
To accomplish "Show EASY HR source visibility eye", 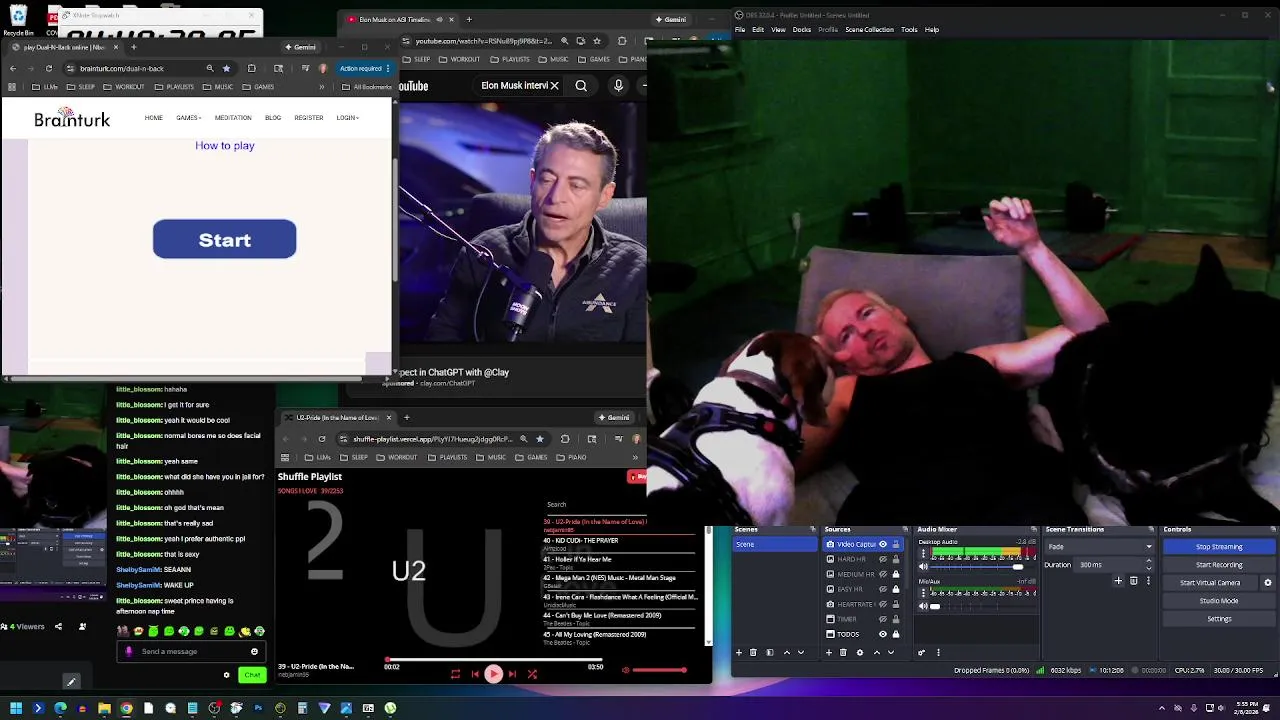I will (883, 589).
